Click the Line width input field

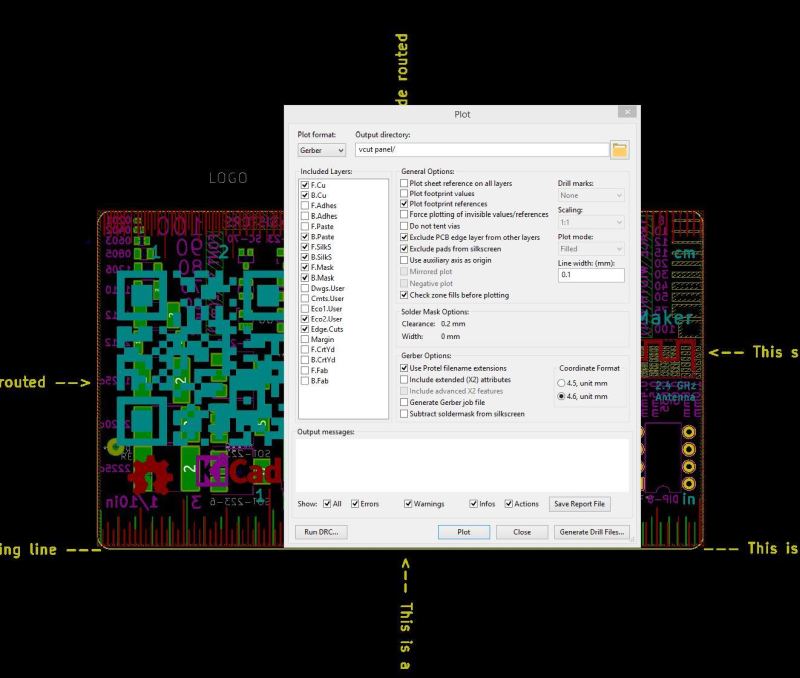click(x=591, y=275)
